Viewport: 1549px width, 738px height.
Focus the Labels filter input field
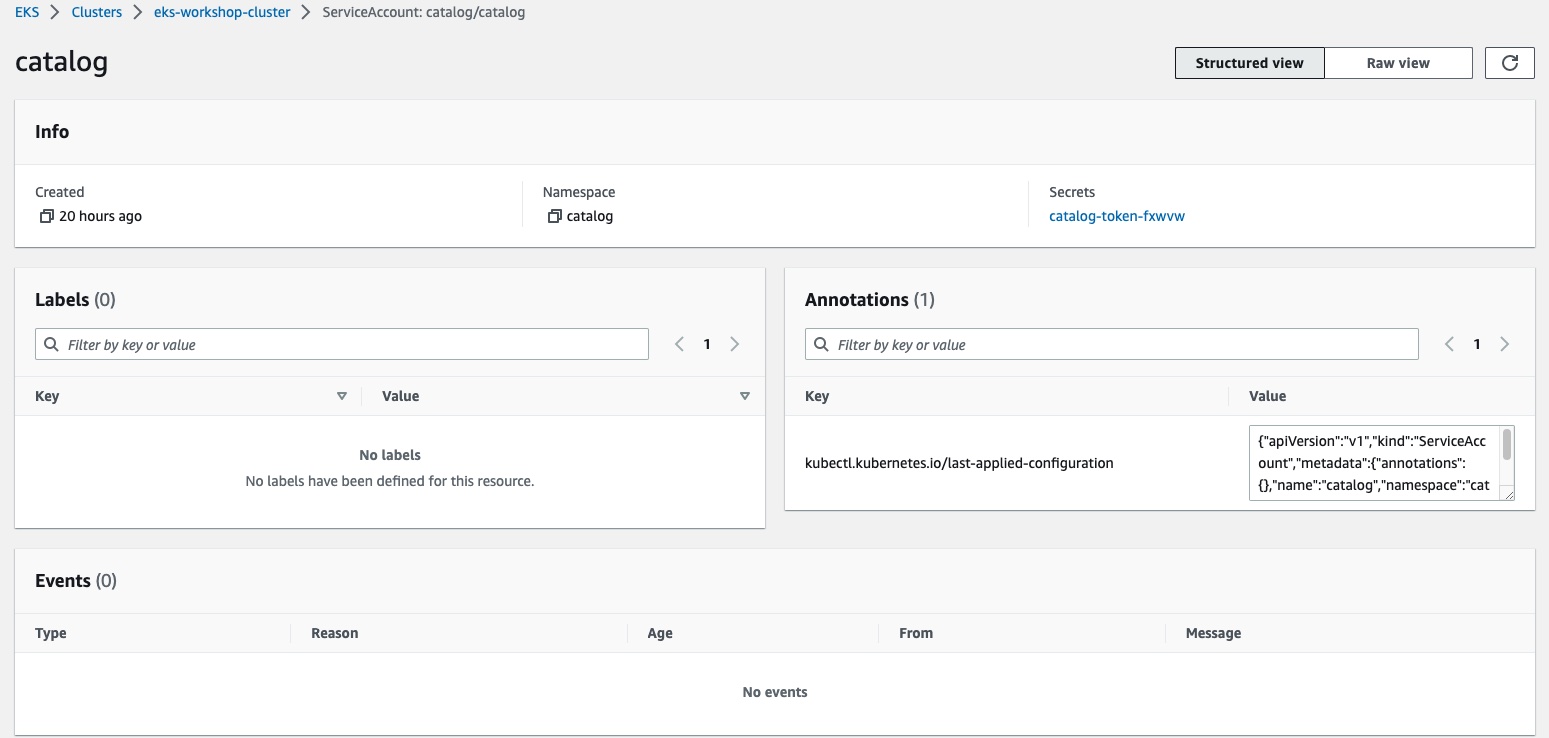(x=350, y=345)
